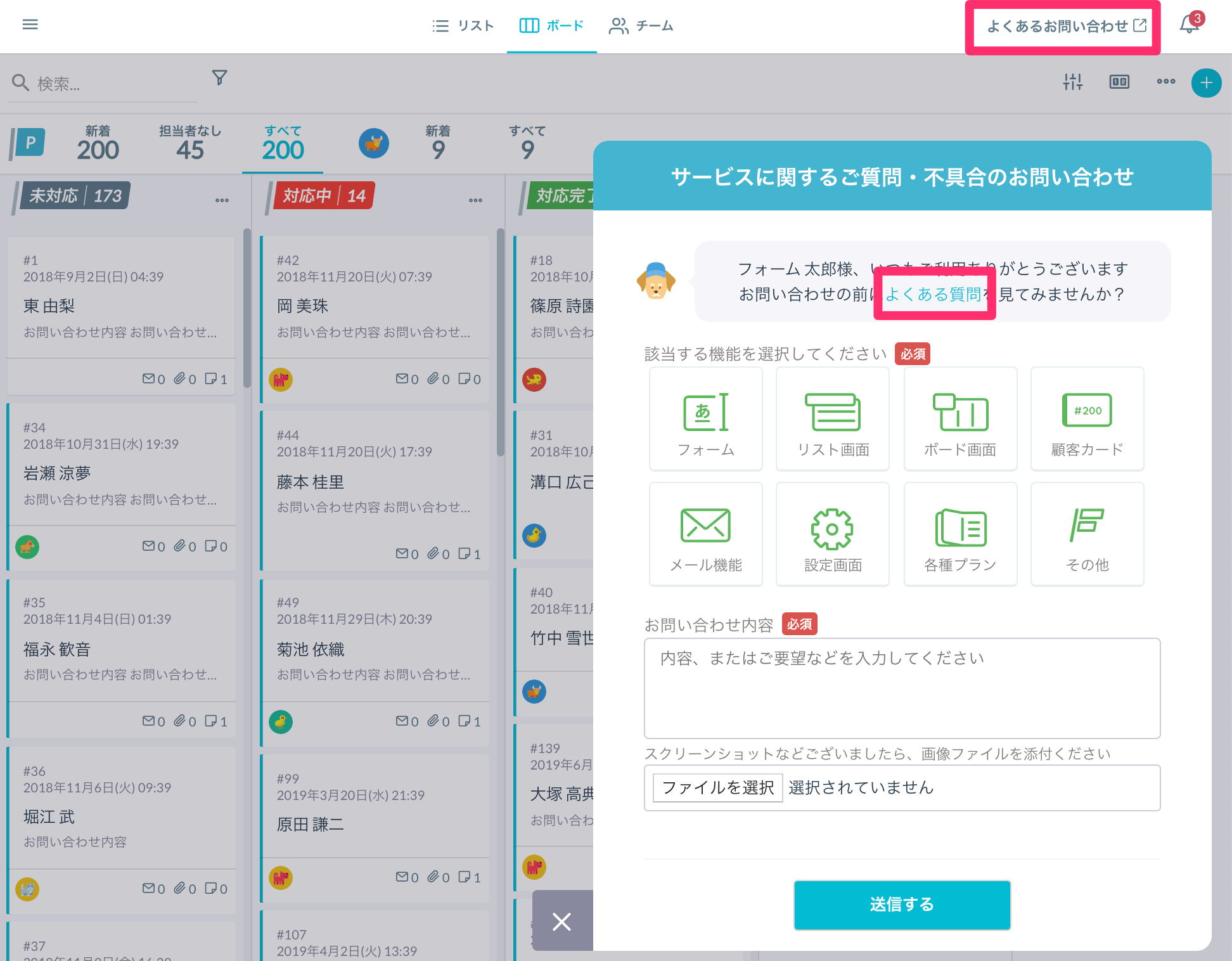Choose 各種プラン as the affected feature
The image size is (1232, 961).
pyautogui.click(x=960, y=533)
